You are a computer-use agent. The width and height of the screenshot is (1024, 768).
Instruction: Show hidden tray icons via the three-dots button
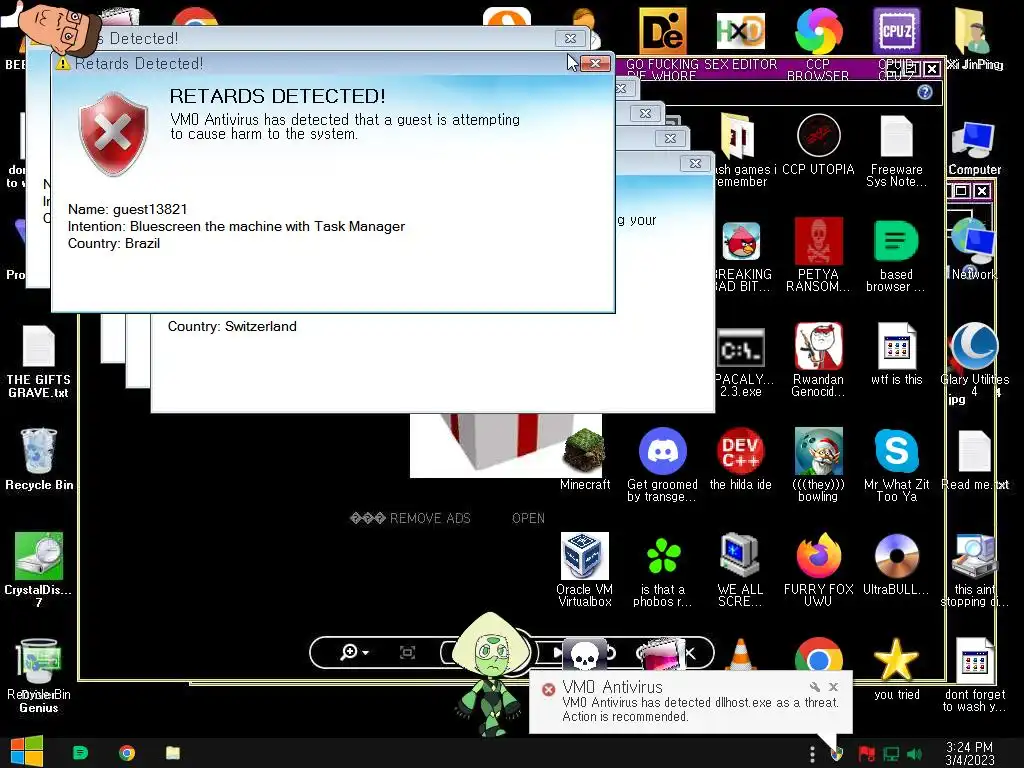(812, 754)
